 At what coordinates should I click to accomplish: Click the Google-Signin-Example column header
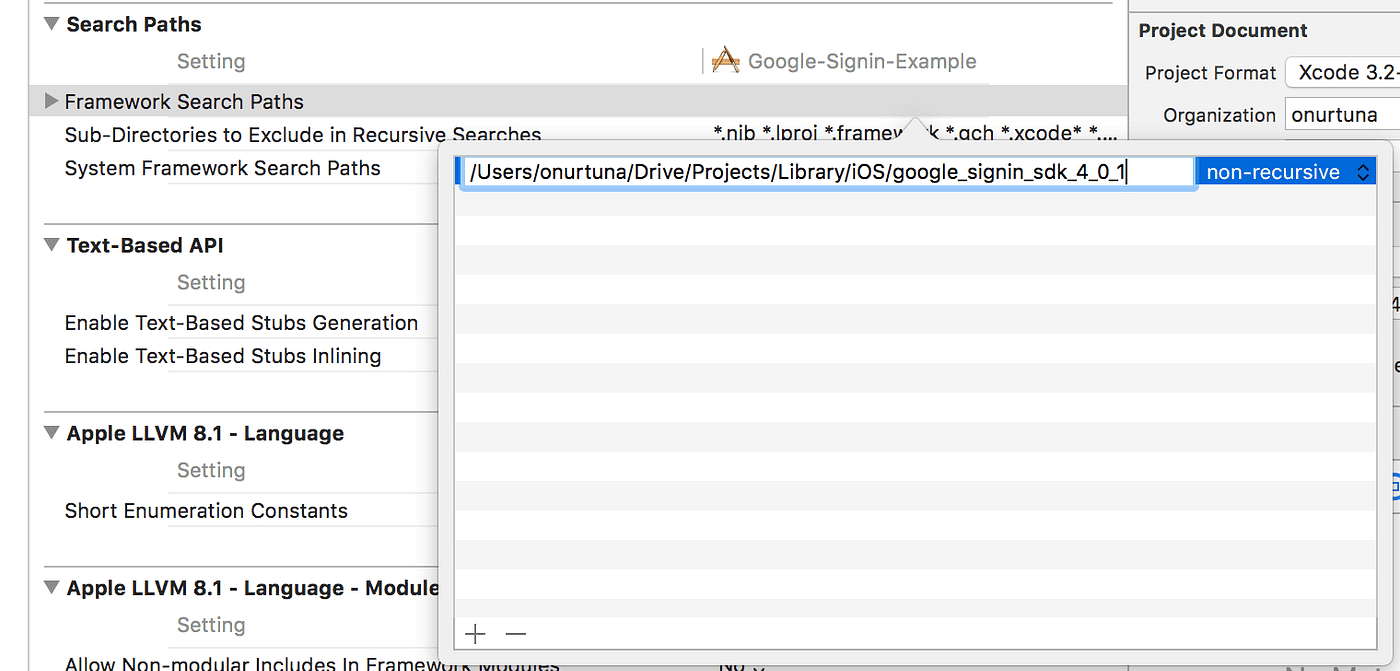[x=862, y=61]
